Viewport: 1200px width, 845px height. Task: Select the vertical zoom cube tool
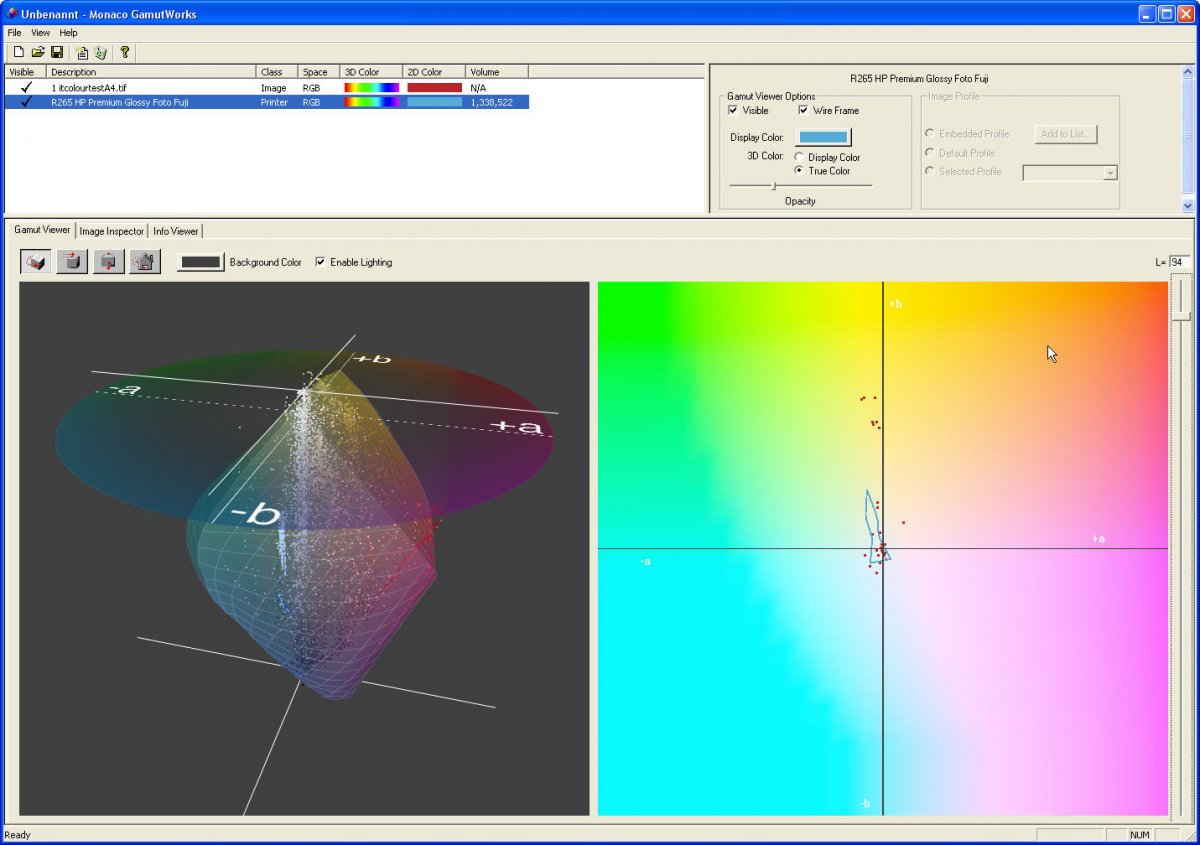pos(108,262)
